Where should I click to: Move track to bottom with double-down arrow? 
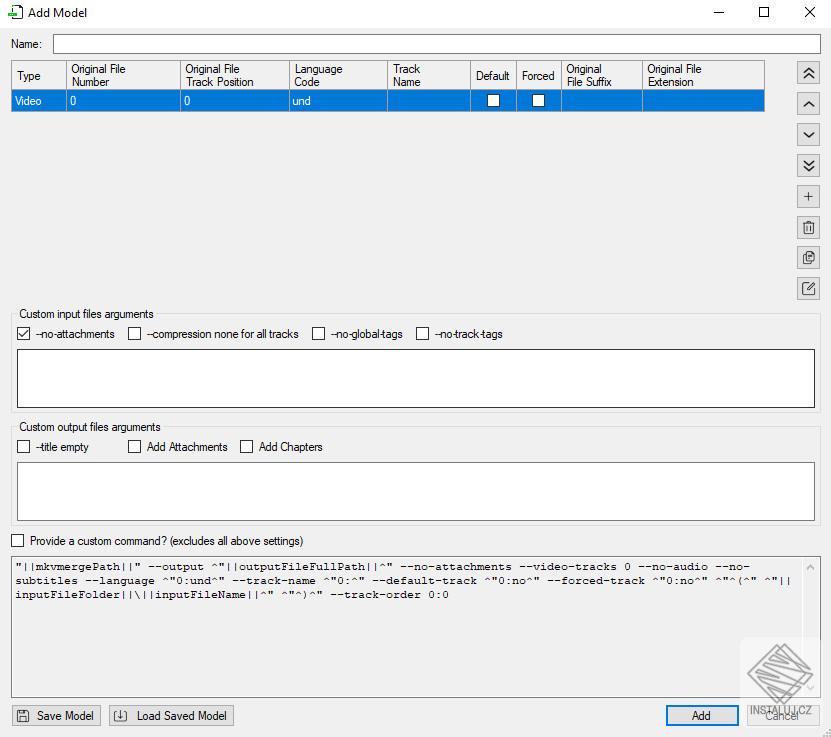click(x=808, y=166)
